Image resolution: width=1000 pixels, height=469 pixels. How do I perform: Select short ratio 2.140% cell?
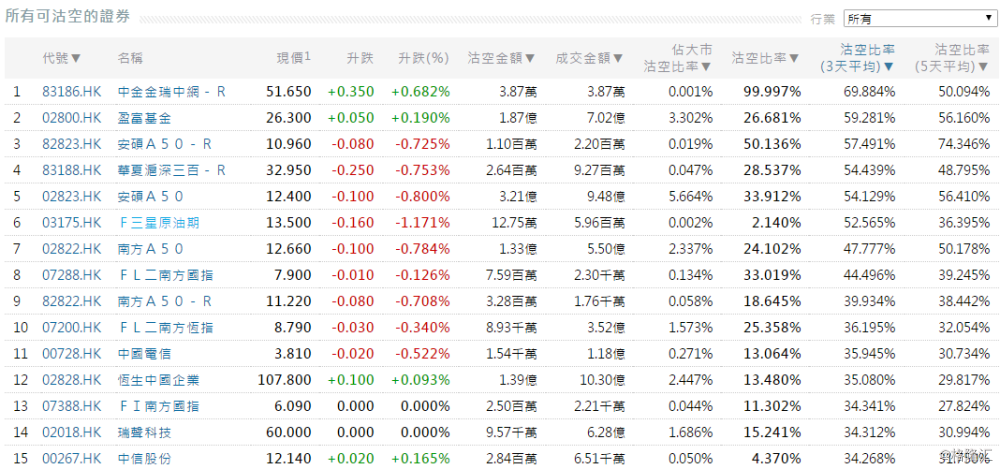click(x=776, y=223)
